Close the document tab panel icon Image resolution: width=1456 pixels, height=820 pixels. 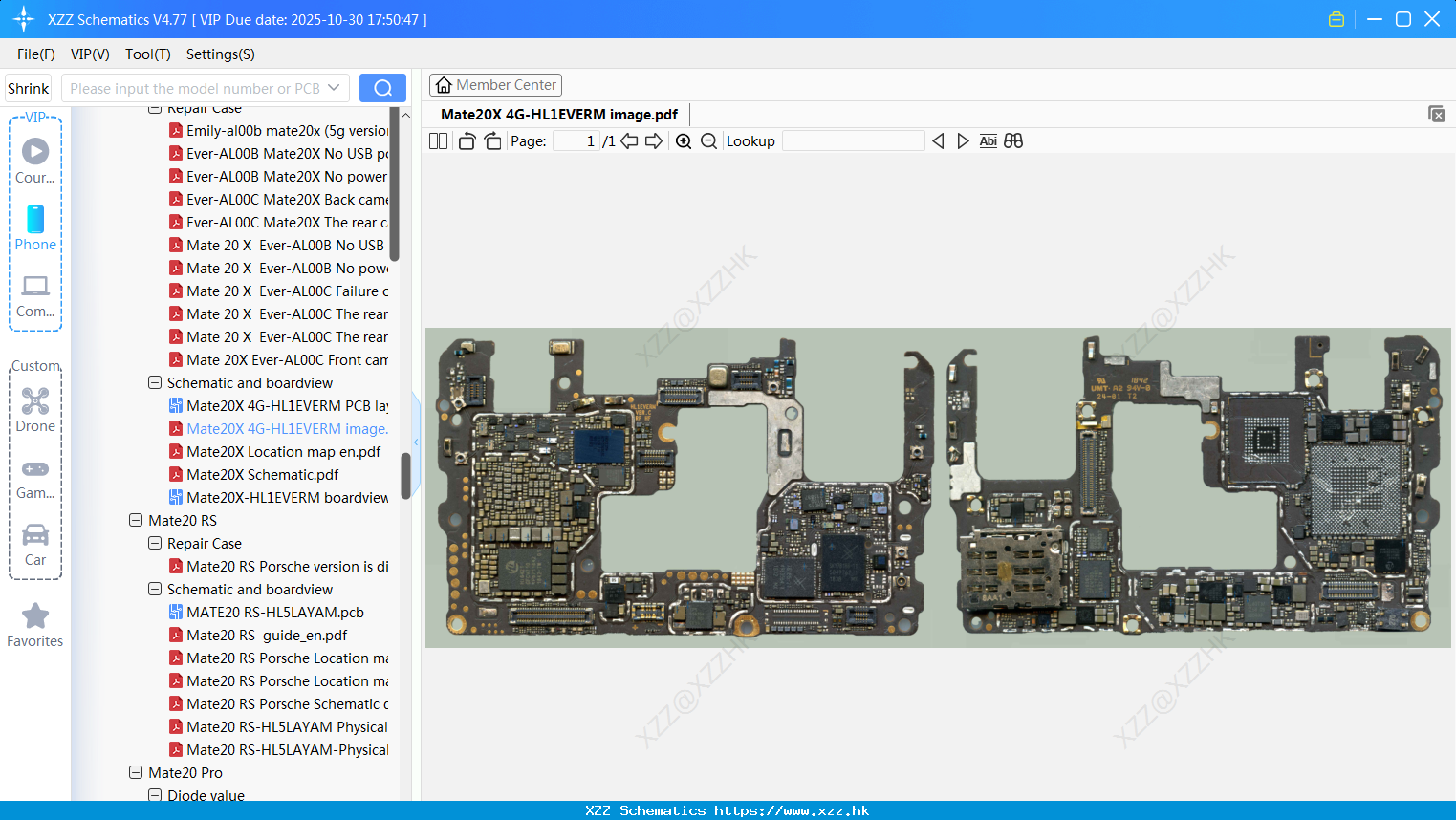1437,114
